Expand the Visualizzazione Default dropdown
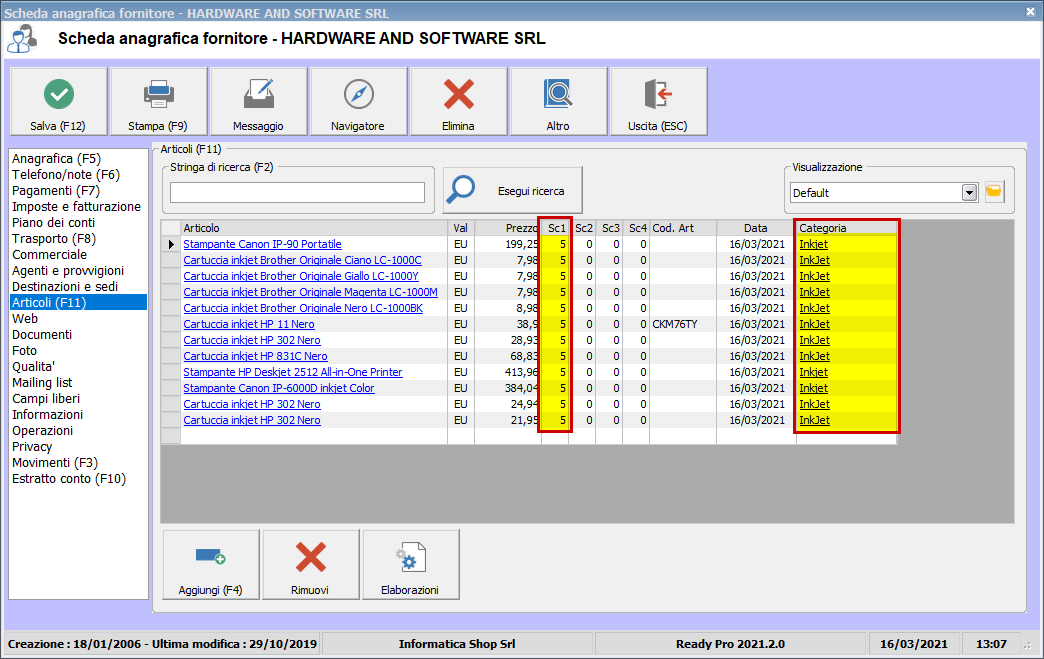This screenshot has height=659, width=1044. [x=969, y=193]
